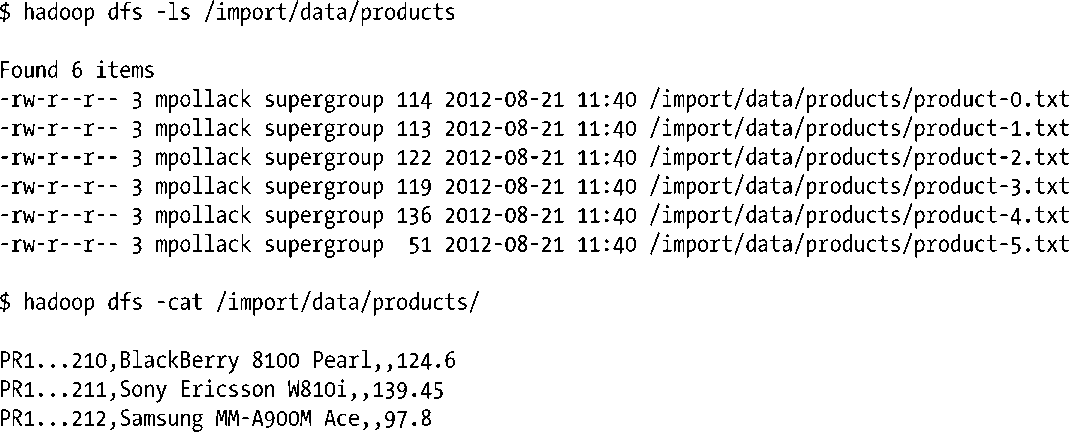
Task: Click the product-4.txt file path
Action: (x=859, y=216)
